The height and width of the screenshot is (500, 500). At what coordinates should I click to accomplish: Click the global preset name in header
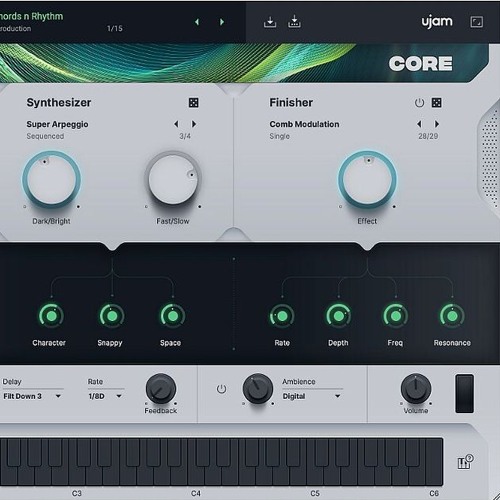[31, 16]
